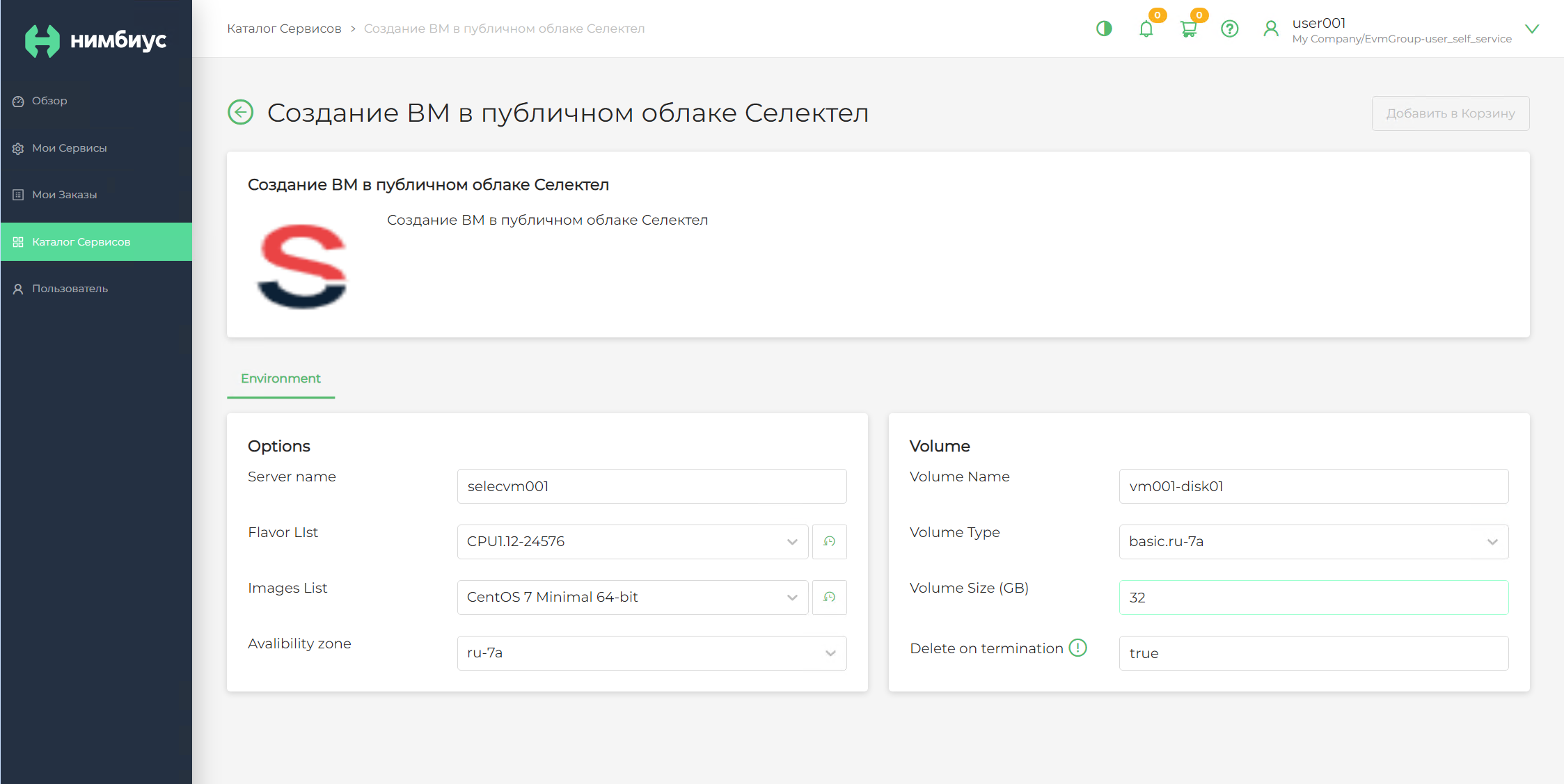Click the current page breadcrumb Создание ВМ
The height and width of the screenshot is (784, 1564).
504,29
